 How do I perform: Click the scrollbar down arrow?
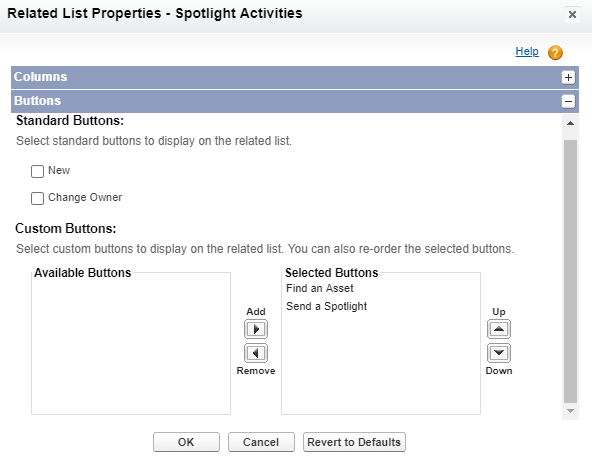570,411
